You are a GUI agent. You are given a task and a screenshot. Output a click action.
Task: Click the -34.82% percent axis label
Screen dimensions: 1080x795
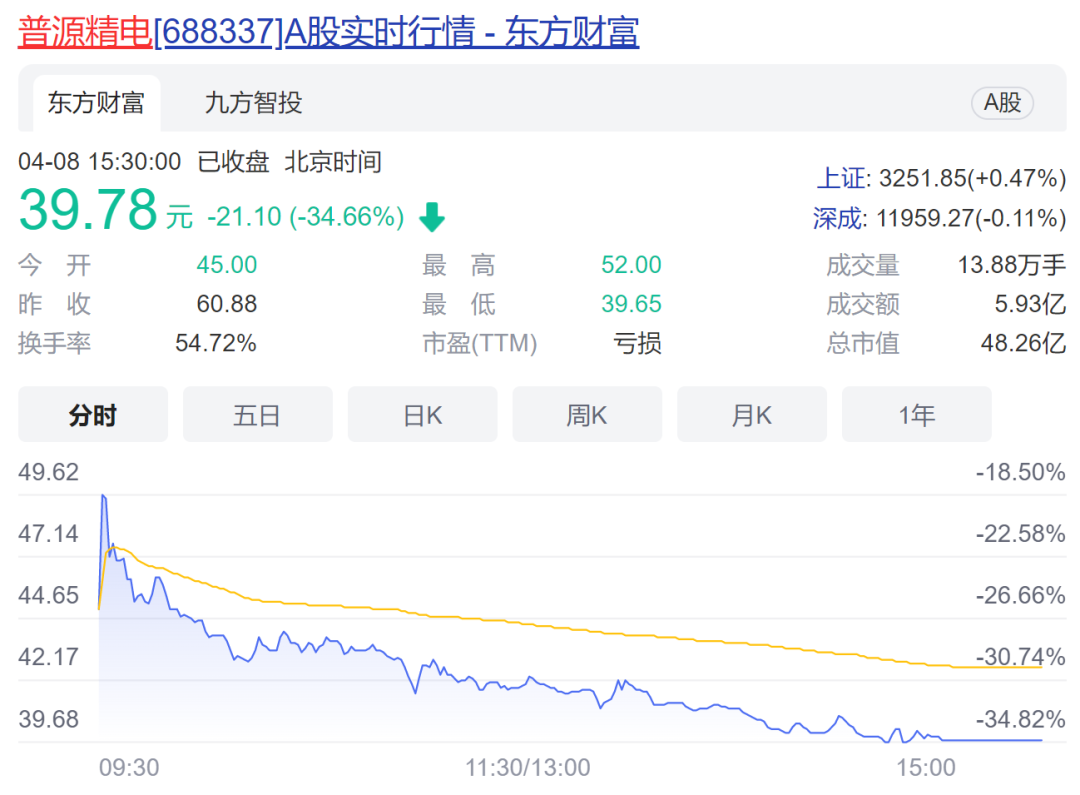coord(1021,719)
